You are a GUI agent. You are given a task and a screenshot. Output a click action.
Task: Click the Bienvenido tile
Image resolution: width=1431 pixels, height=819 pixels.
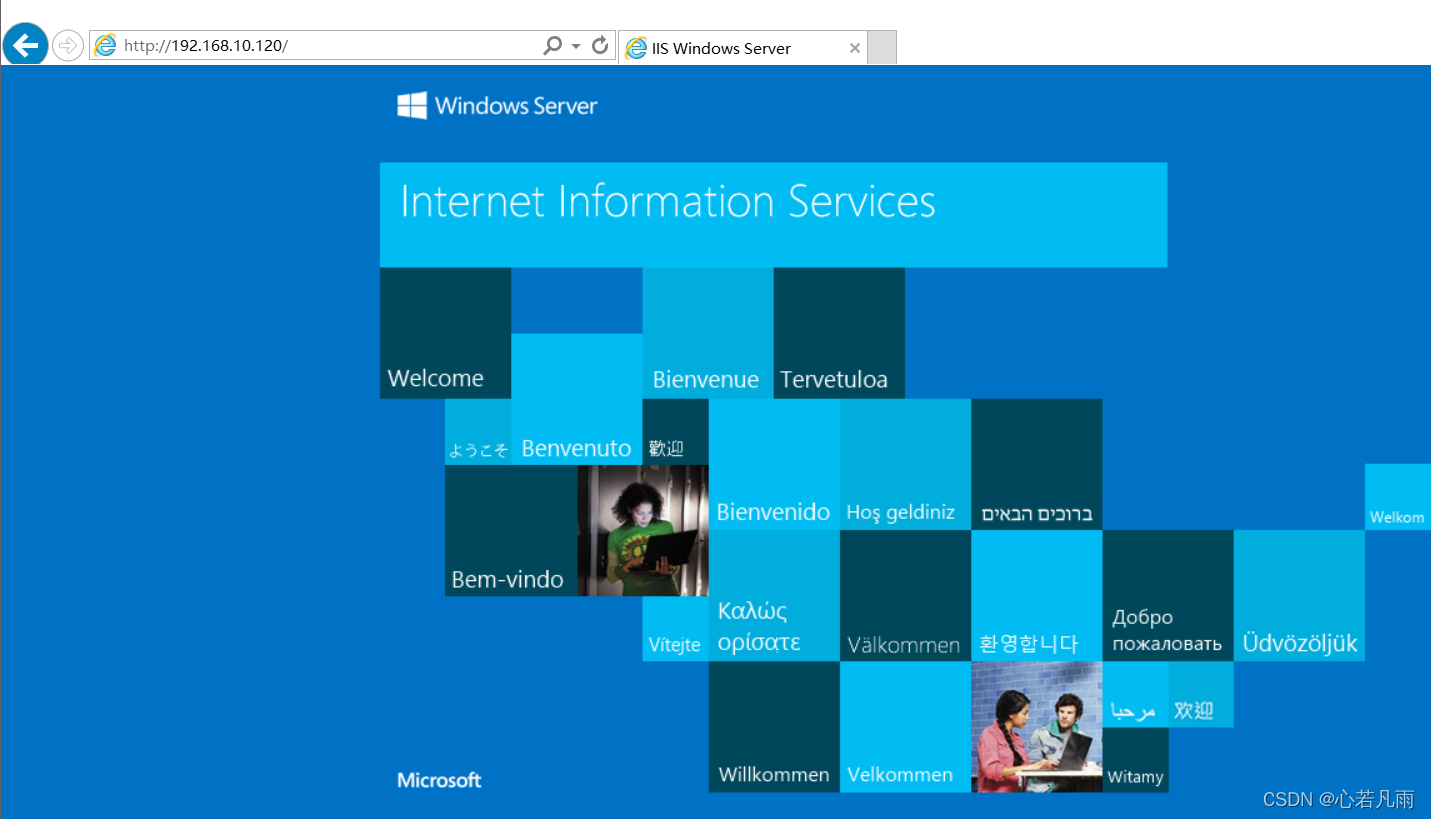point(774,464)
